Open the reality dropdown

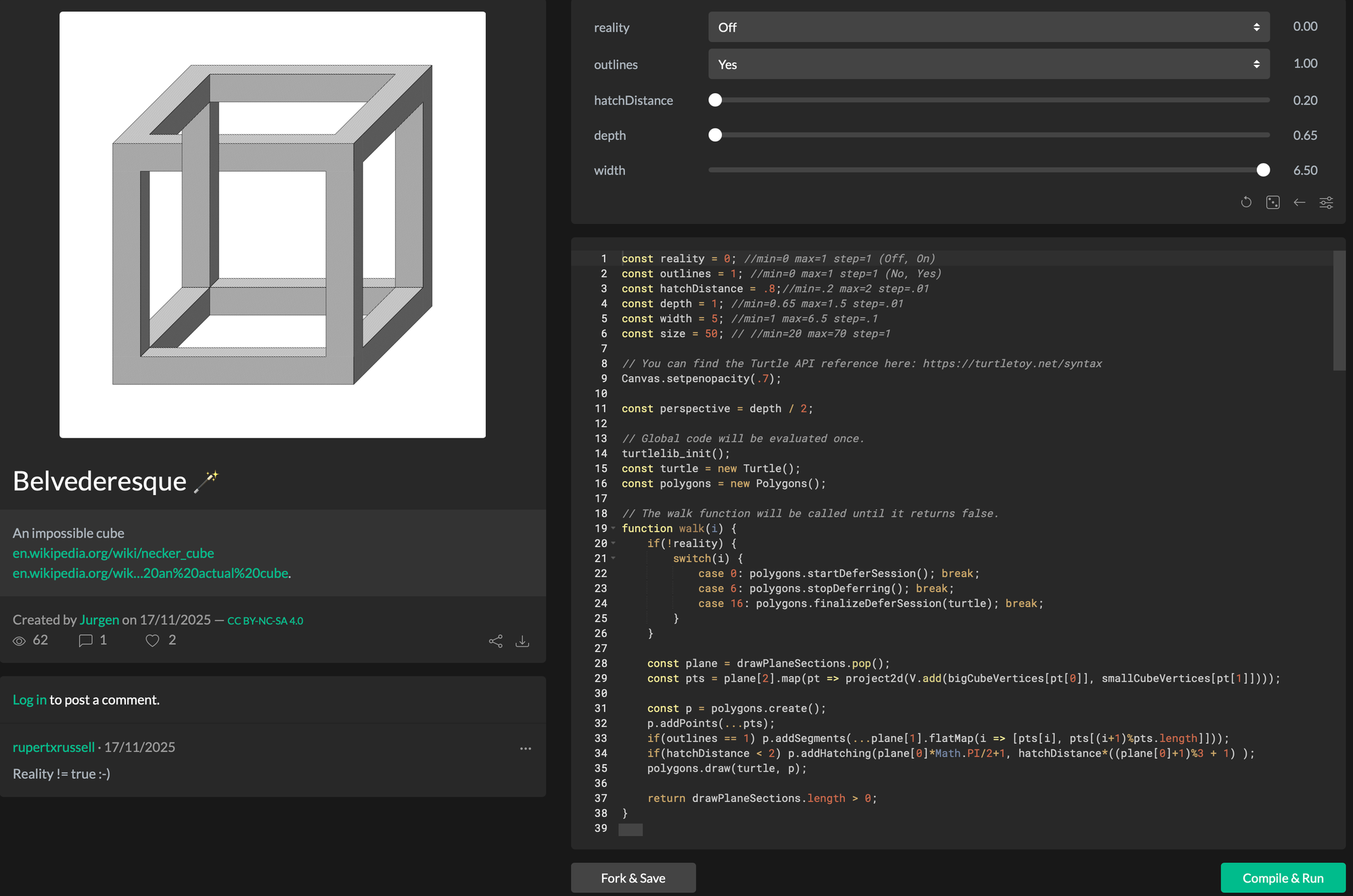(x=988, y=27)
